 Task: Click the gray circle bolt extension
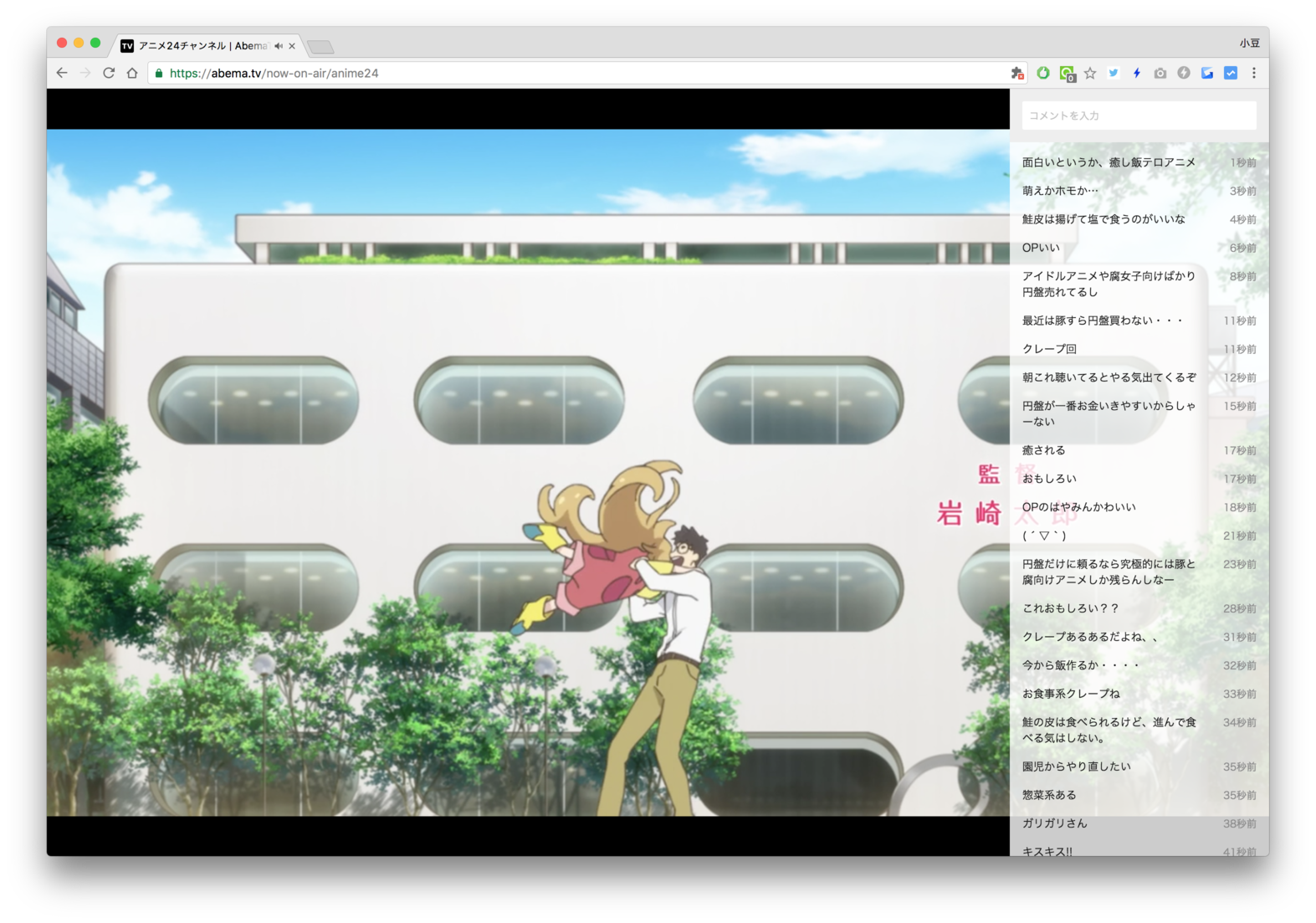[1184, 73]
